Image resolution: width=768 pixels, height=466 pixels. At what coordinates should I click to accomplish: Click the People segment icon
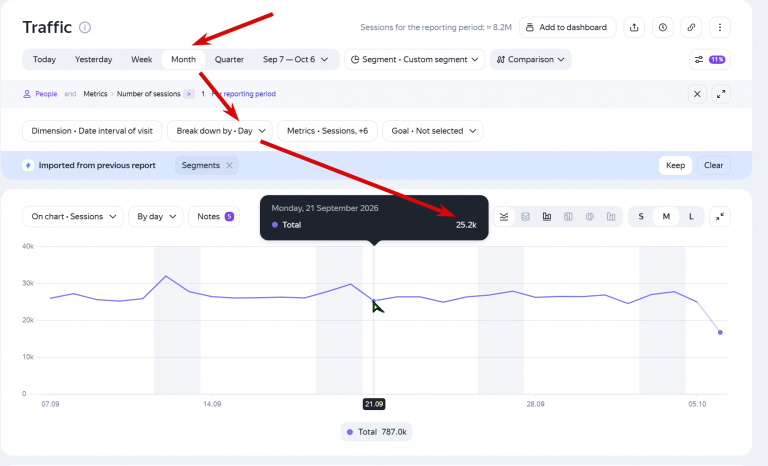click(27, 94)
